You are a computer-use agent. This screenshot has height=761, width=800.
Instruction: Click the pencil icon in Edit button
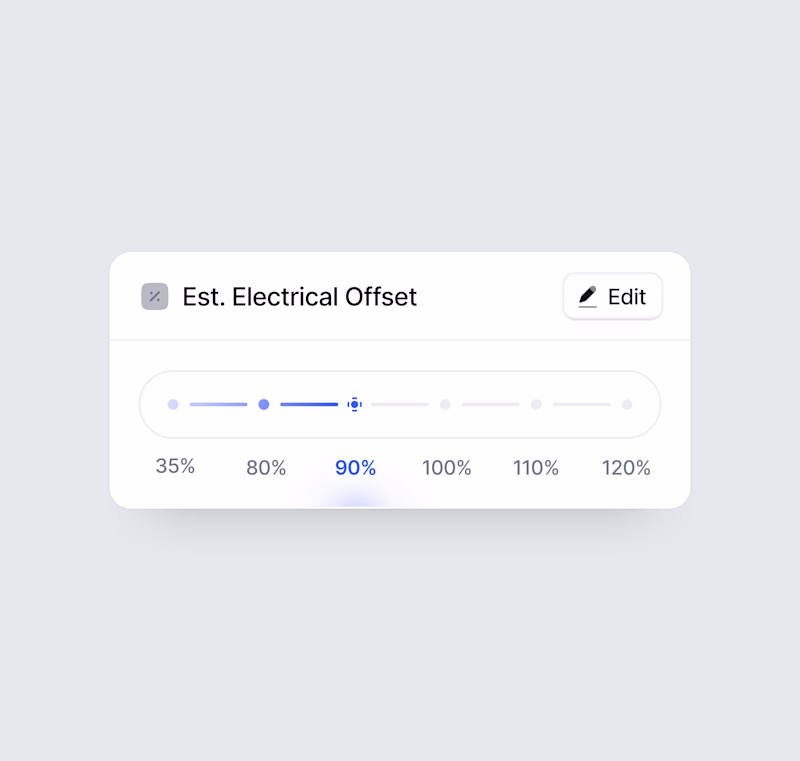pos(588,297)
